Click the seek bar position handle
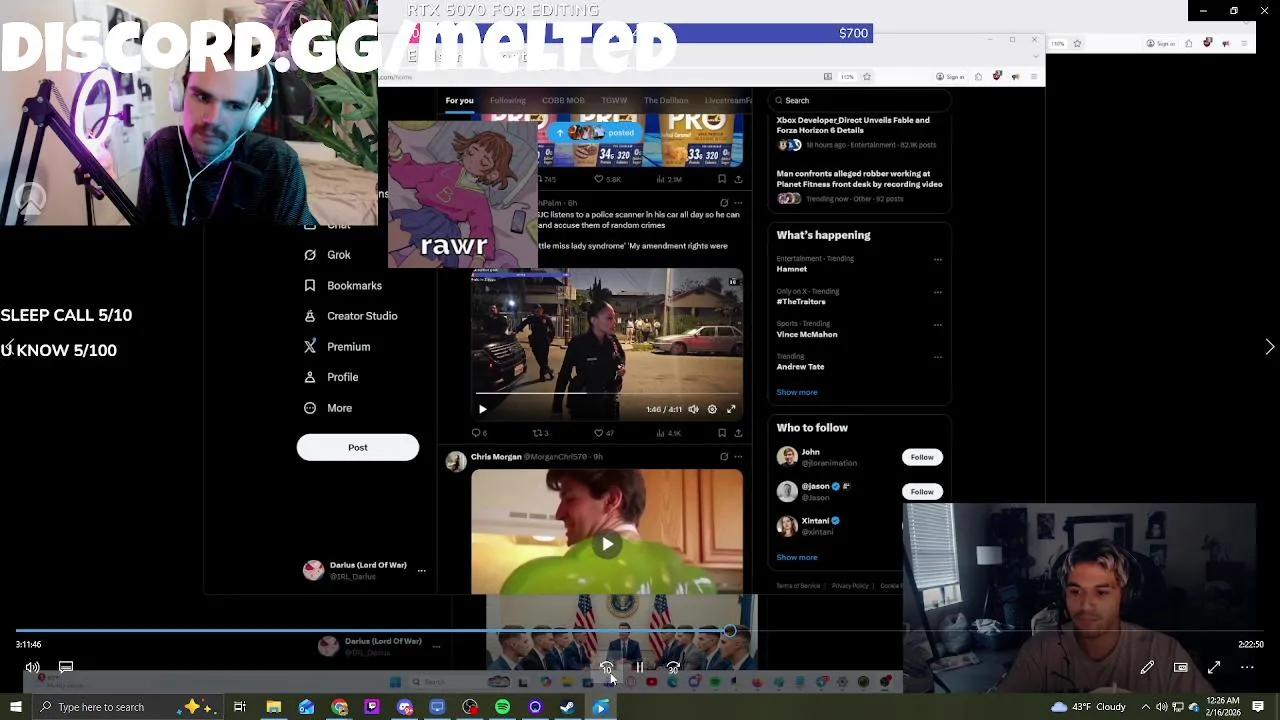1280x720 pixels. click(x=730, y=631)
